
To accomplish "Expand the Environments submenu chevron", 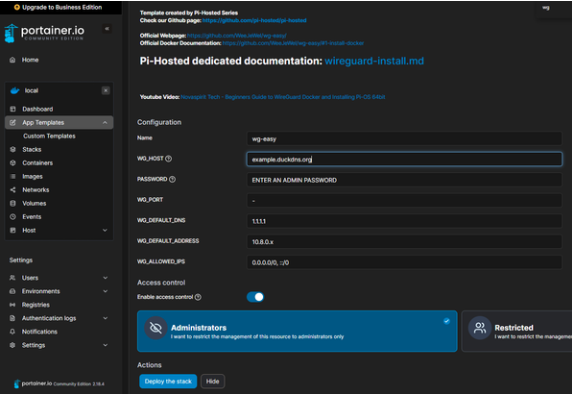I will point(105,291).
